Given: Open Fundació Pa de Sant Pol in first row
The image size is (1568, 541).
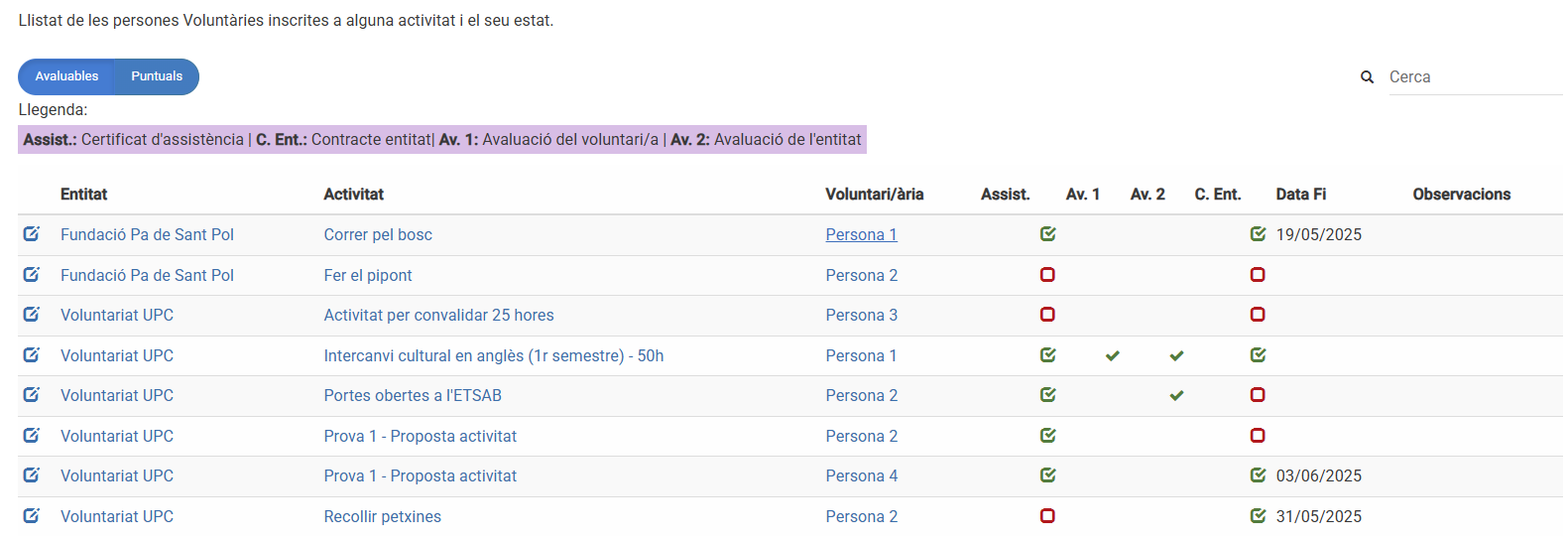Looking at the screenshot, I should click(147, 235).
